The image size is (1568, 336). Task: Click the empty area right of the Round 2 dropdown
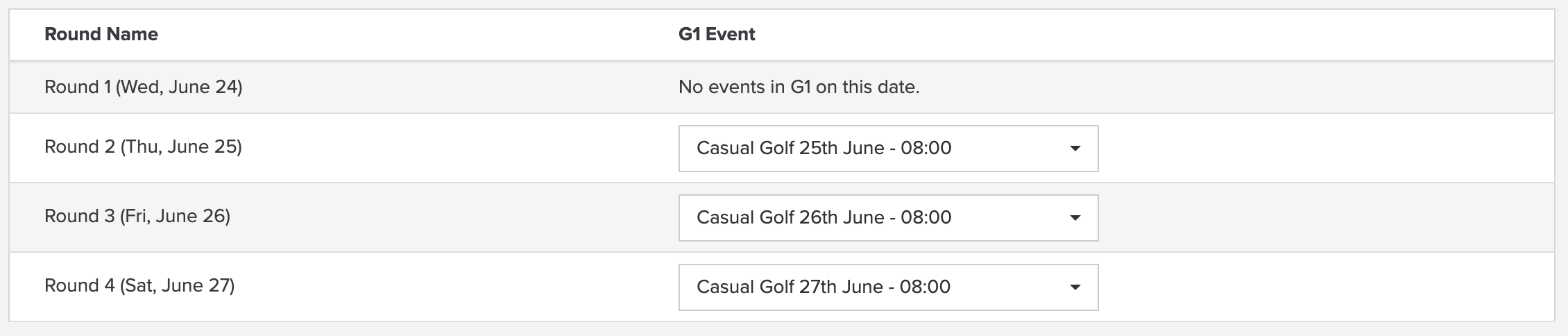(x=1326, y=148)
